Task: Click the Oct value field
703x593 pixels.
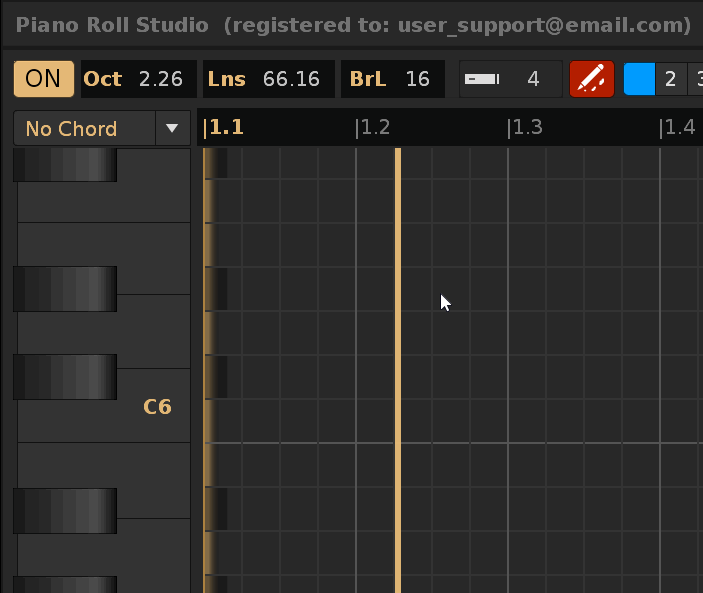Action: click(160, 79)
